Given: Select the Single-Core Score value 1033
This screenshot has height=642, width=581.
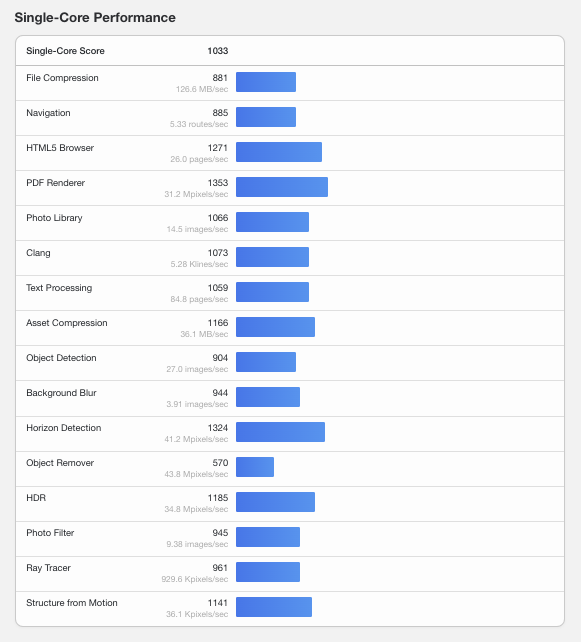Looking at the screenshot, I should click(x=218, y=51).
